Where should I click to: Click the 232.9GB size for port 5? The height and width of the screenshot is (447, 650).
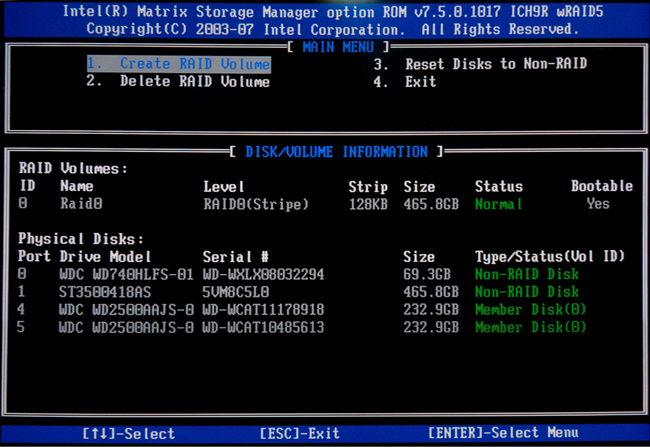coord(431,328)
